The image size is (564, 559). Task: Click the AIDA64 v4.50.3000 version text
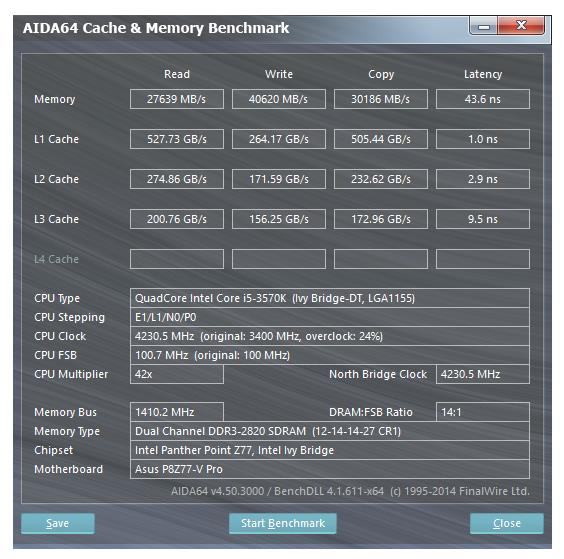tap(350, 491)
